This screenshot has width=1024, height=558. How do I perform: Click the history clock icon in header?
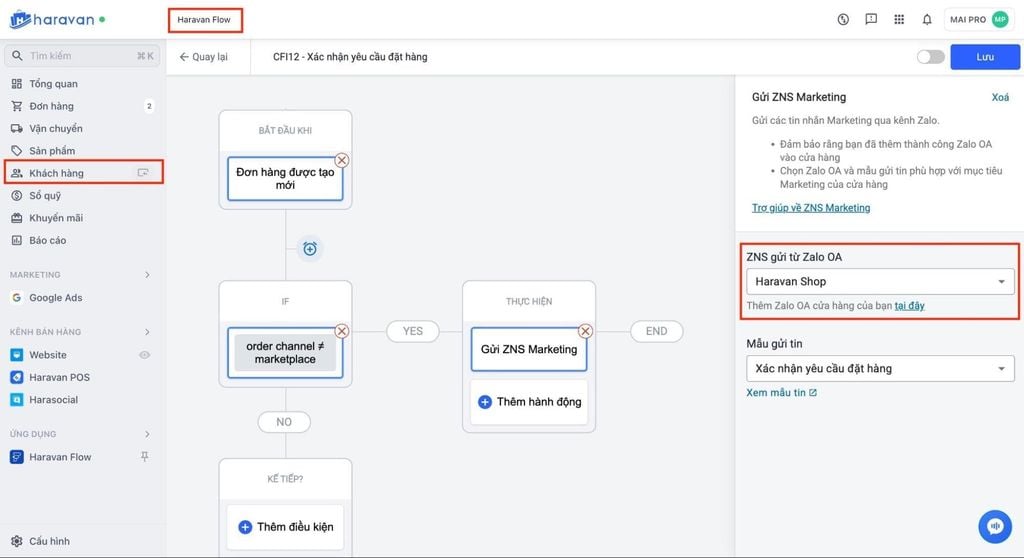pyautogui.click(x=843, y=19)
